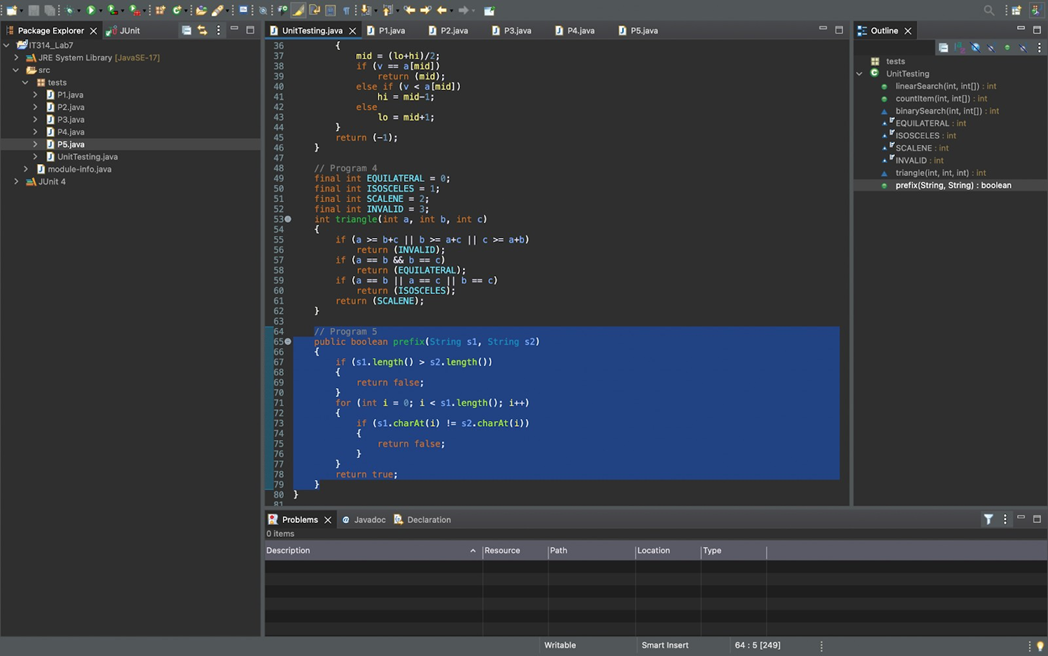The image size is (1048, 656).
Task: Create a New Java Class icon
Action: point(176,11)
